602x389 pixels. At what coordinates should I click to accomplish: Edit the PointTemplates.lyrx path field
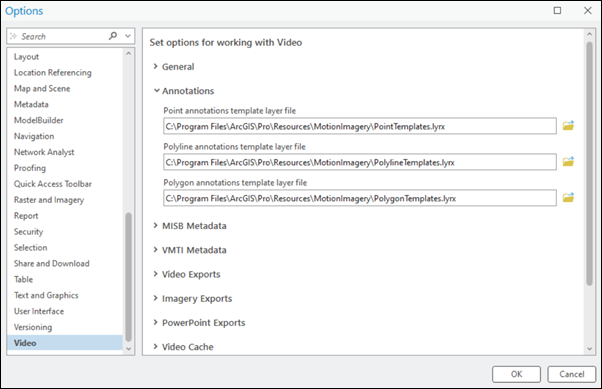click(x=360, y=126)
